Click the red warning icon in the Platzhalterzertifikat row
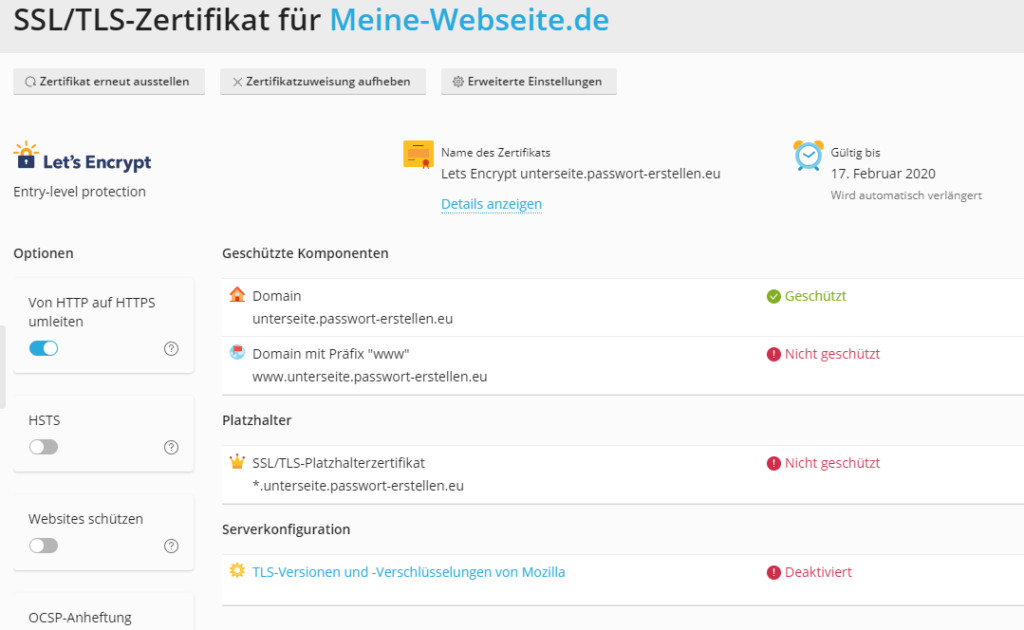The width and height of the screenshot is (1024, 630). pyautogui.click(x=774, y=464)
